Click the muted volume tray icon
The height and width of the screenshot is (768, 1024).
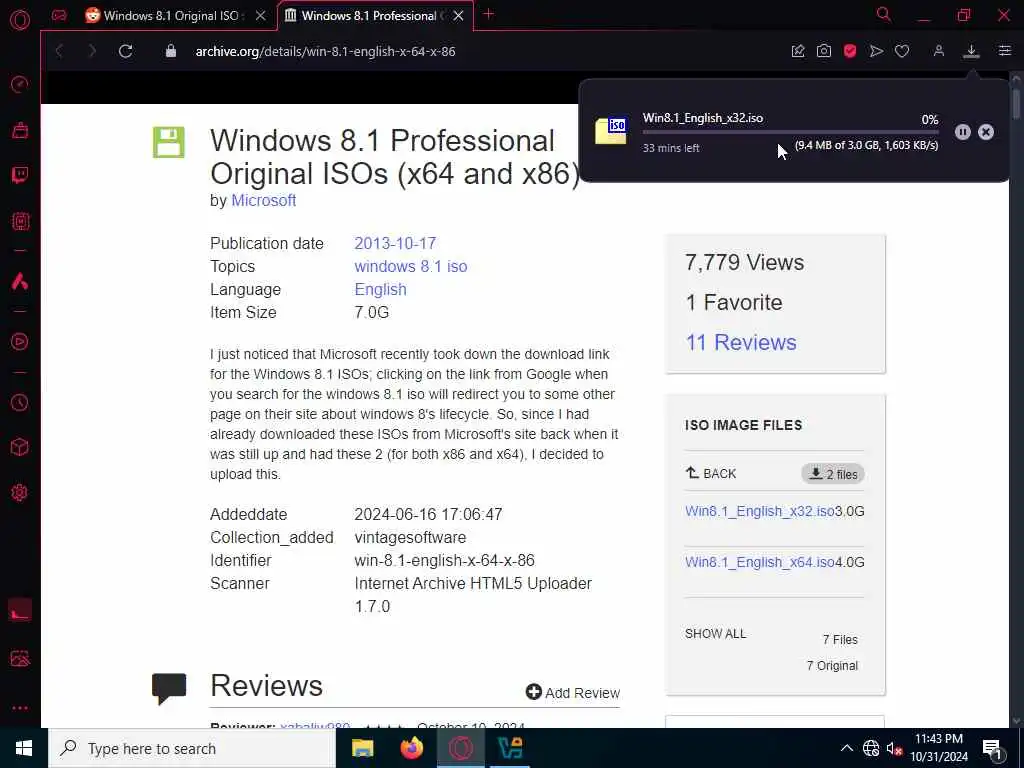[x=894, y=748]
